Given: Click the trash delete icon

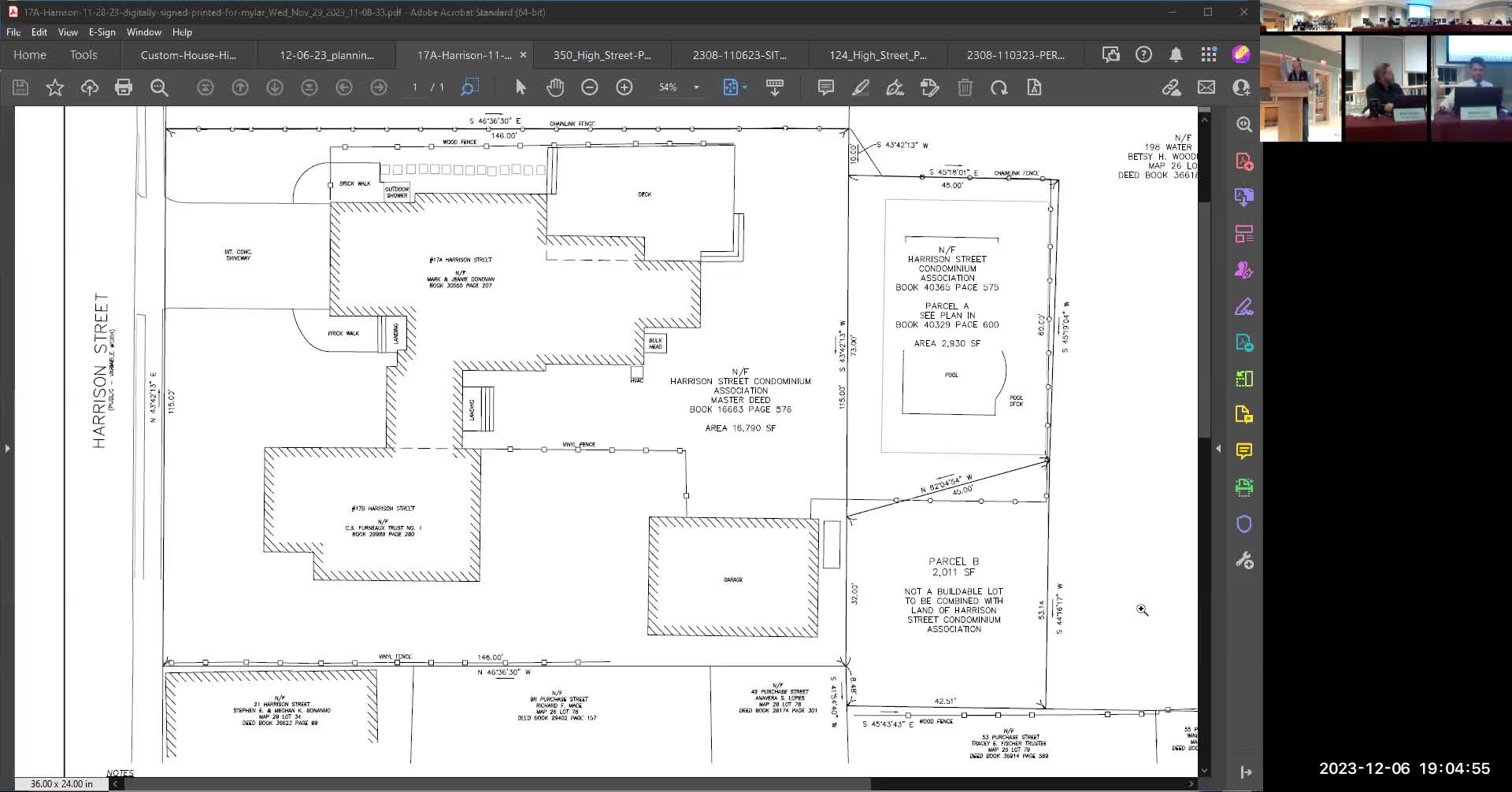Looking at the screenshot, I should [965, 87].
